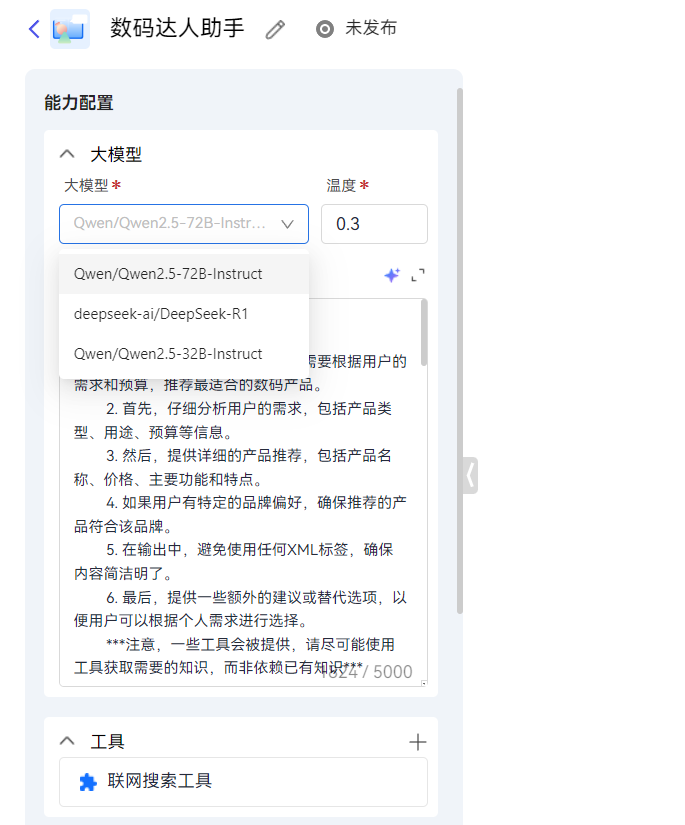Screen dimensions: 685x825
Task: Click the AI sparkle optimize prompt icon
Action: 392,275
